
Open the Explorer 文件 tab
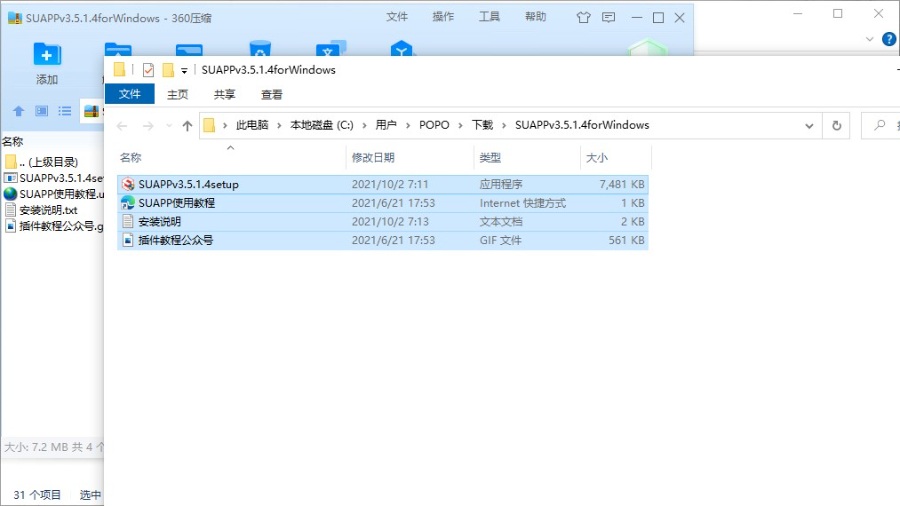pos(130,94)
